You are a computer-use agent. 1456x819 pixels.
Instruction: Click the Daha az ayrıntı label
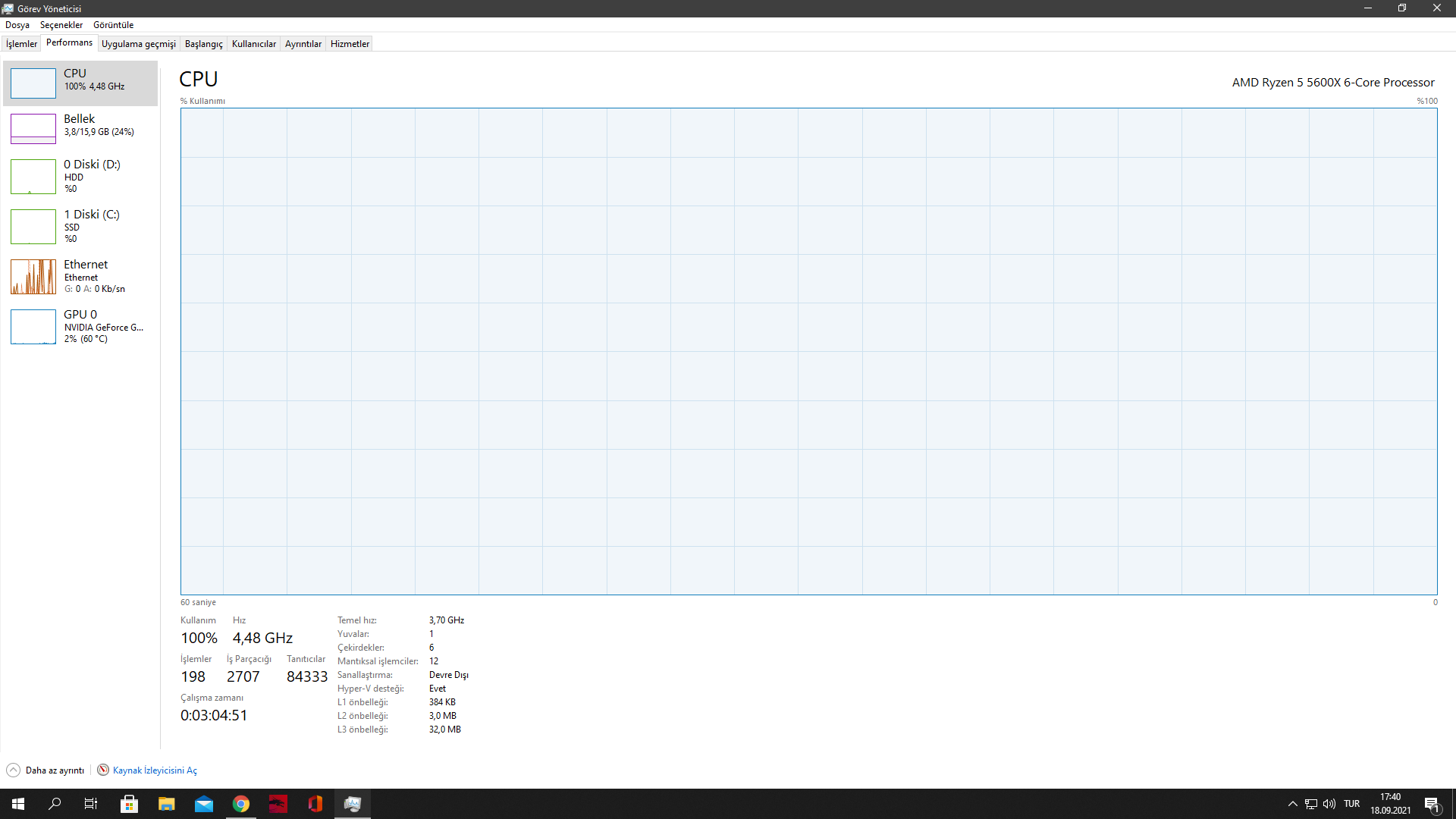(x=55, y=770)
